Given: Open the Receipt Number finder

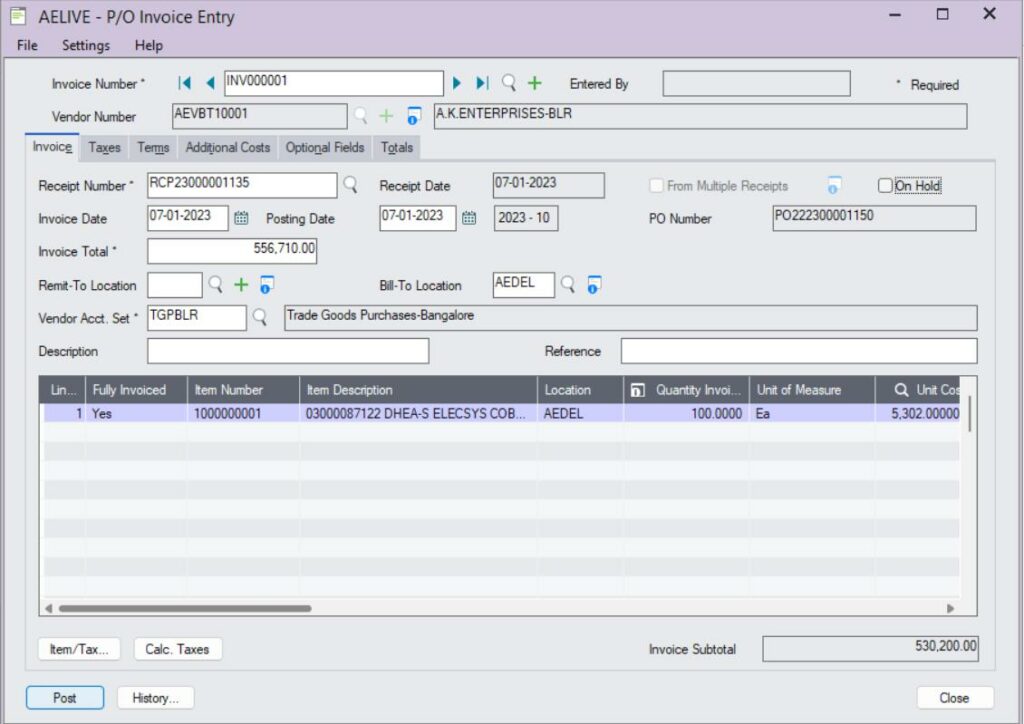Looking at the screenshot, I should [351, 184].
